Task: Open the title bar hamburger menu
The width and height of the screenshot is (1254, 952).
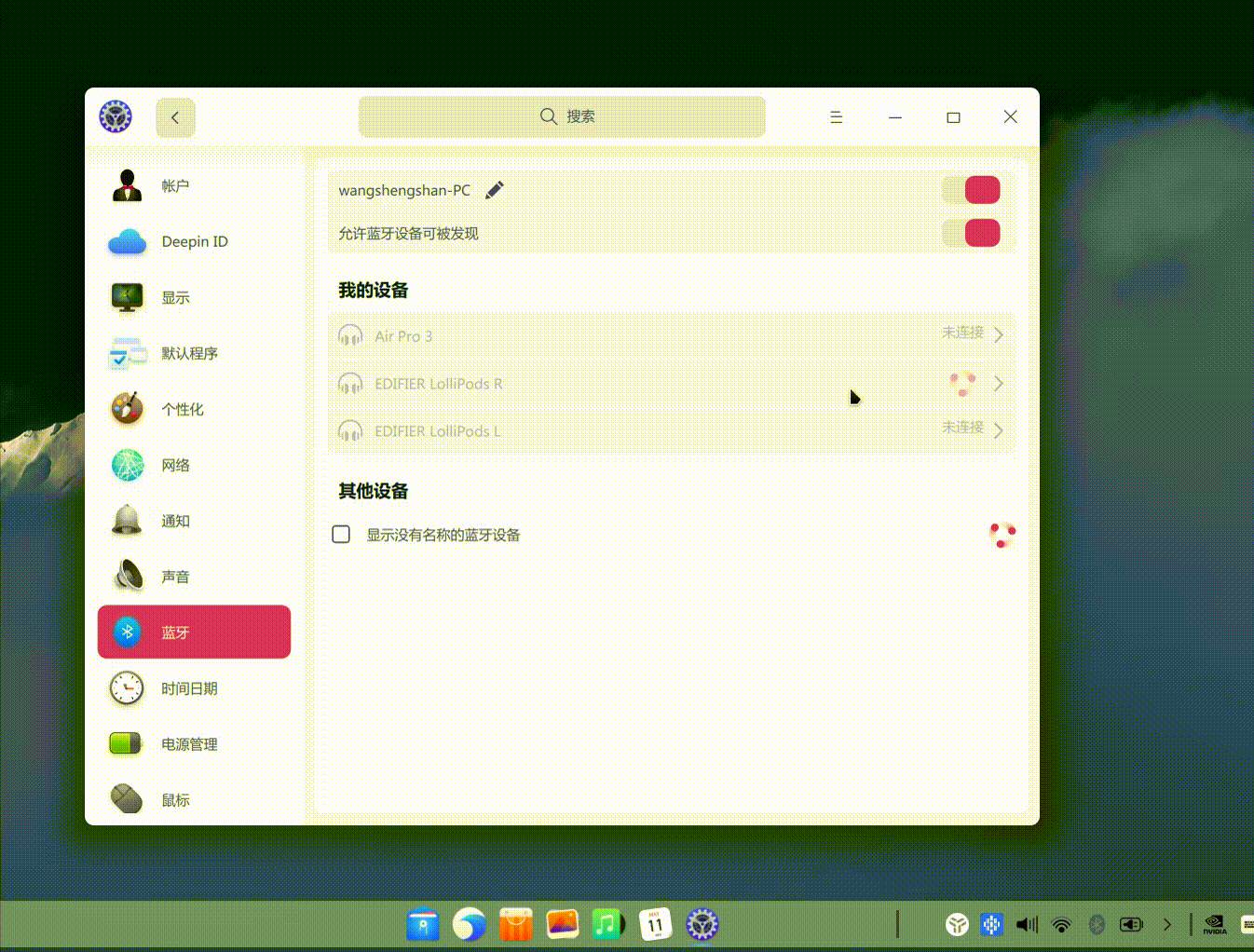Action: [836, 116]
